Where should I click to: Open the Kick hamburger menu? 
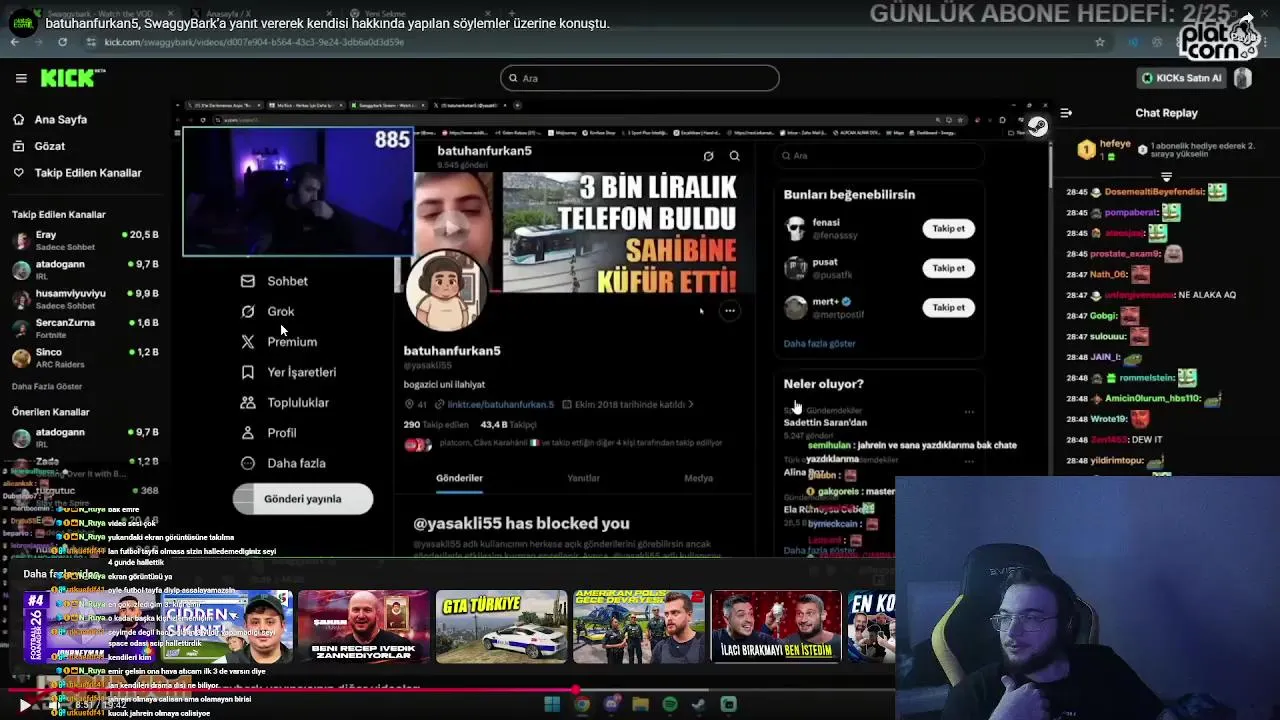tap(21, 78)
